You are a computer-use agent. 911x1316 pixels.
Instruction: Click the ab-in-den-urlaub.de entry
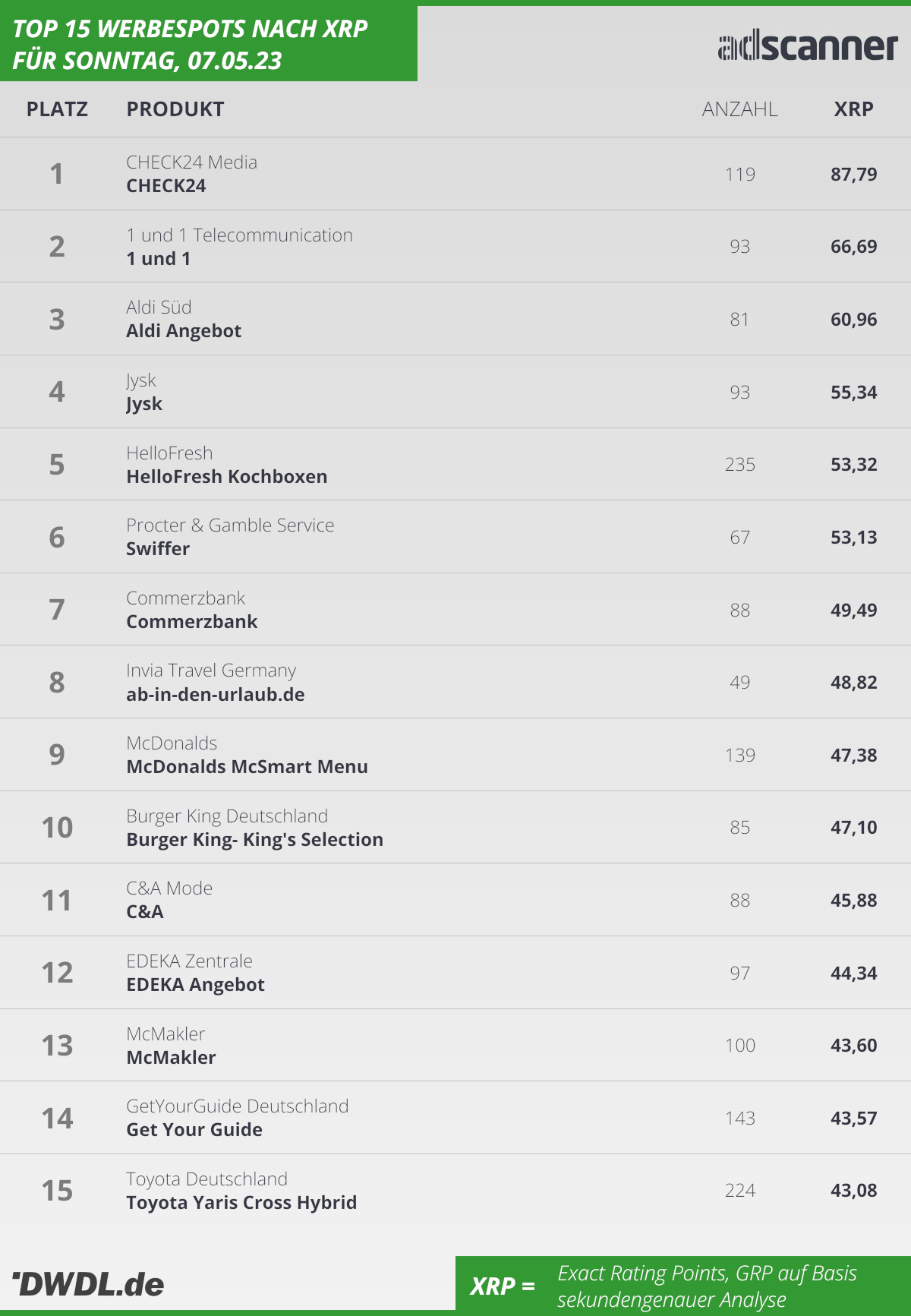216,695
